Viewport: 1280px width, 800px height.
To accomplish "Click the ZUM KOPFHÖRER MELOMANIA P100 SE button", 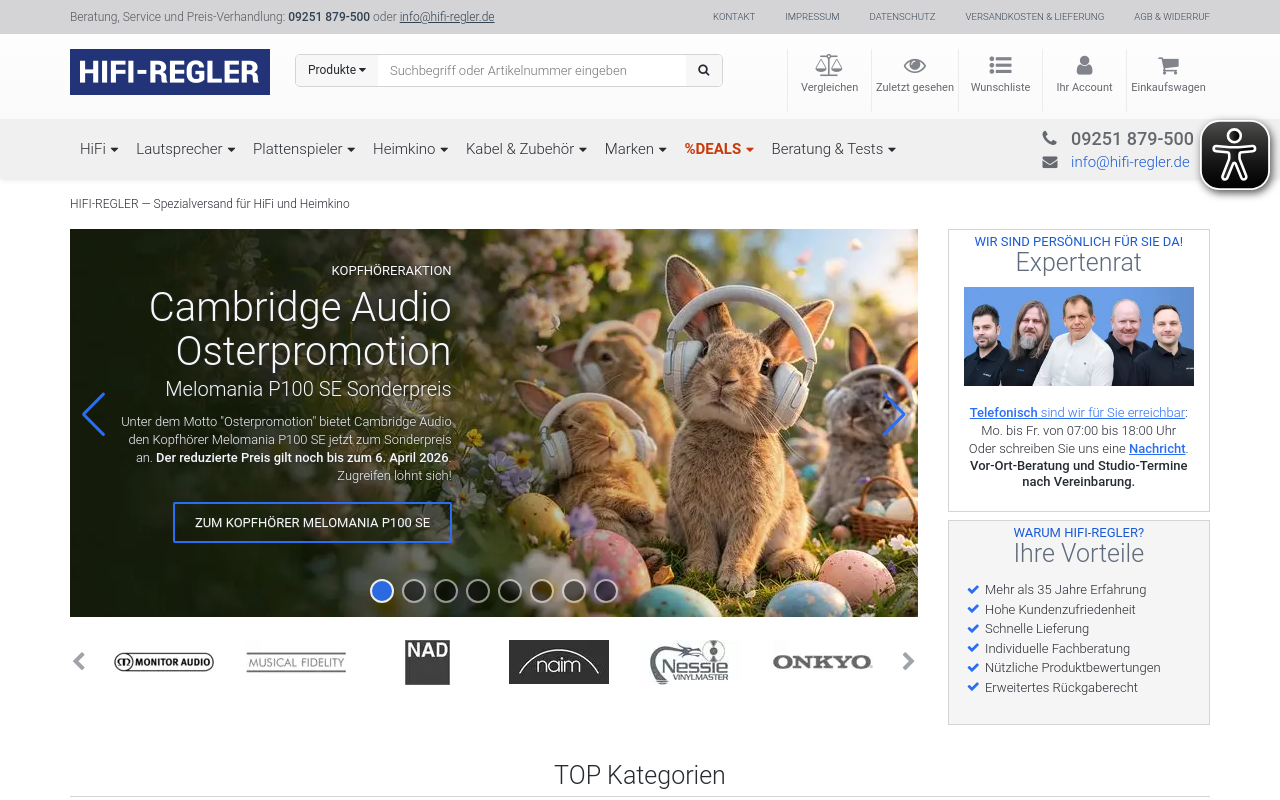I will 312,522.
